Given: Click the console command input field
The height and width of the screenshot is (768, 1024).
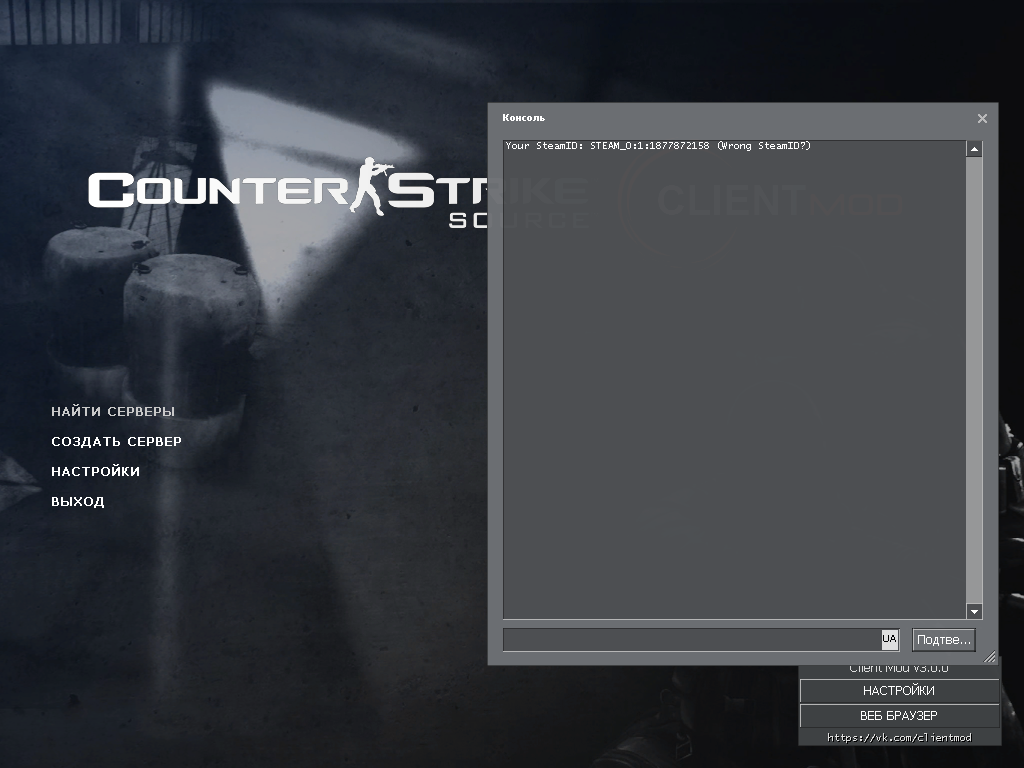Looking at the screenshot, I should tap(692, 639).
